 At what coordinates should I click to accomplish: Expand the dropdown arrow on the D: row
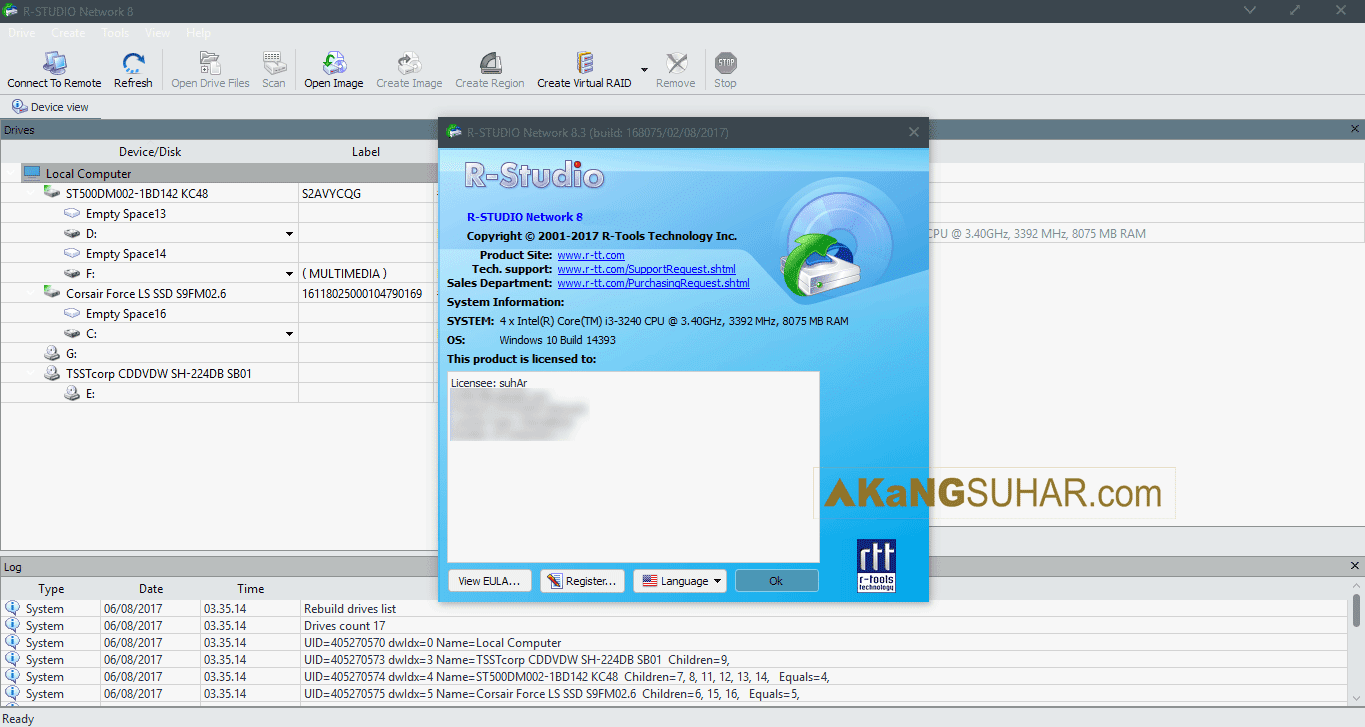289,233
